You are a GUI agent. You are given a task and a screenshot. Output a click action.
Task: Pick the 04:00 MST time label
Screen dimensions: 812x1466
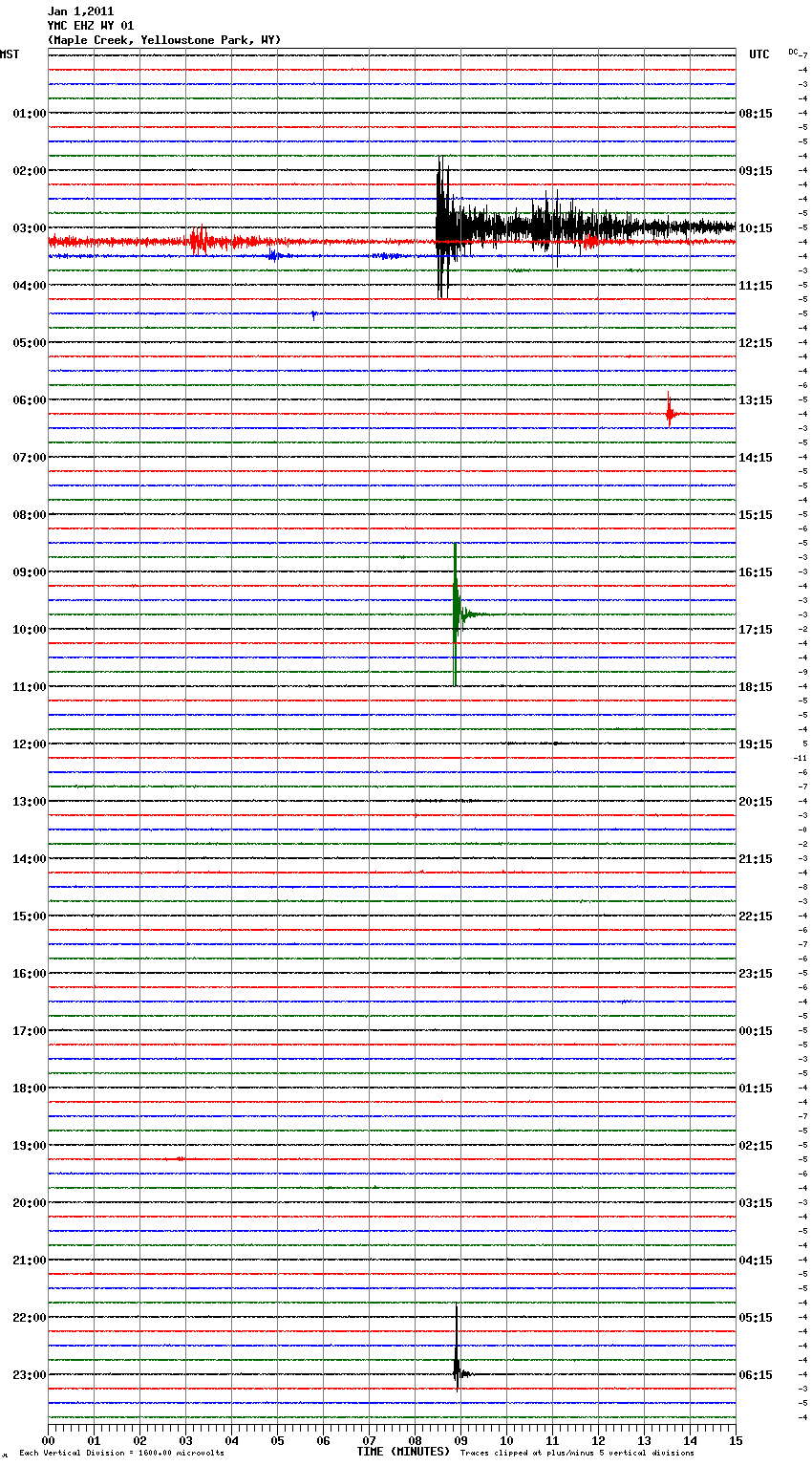pos(30,285)
